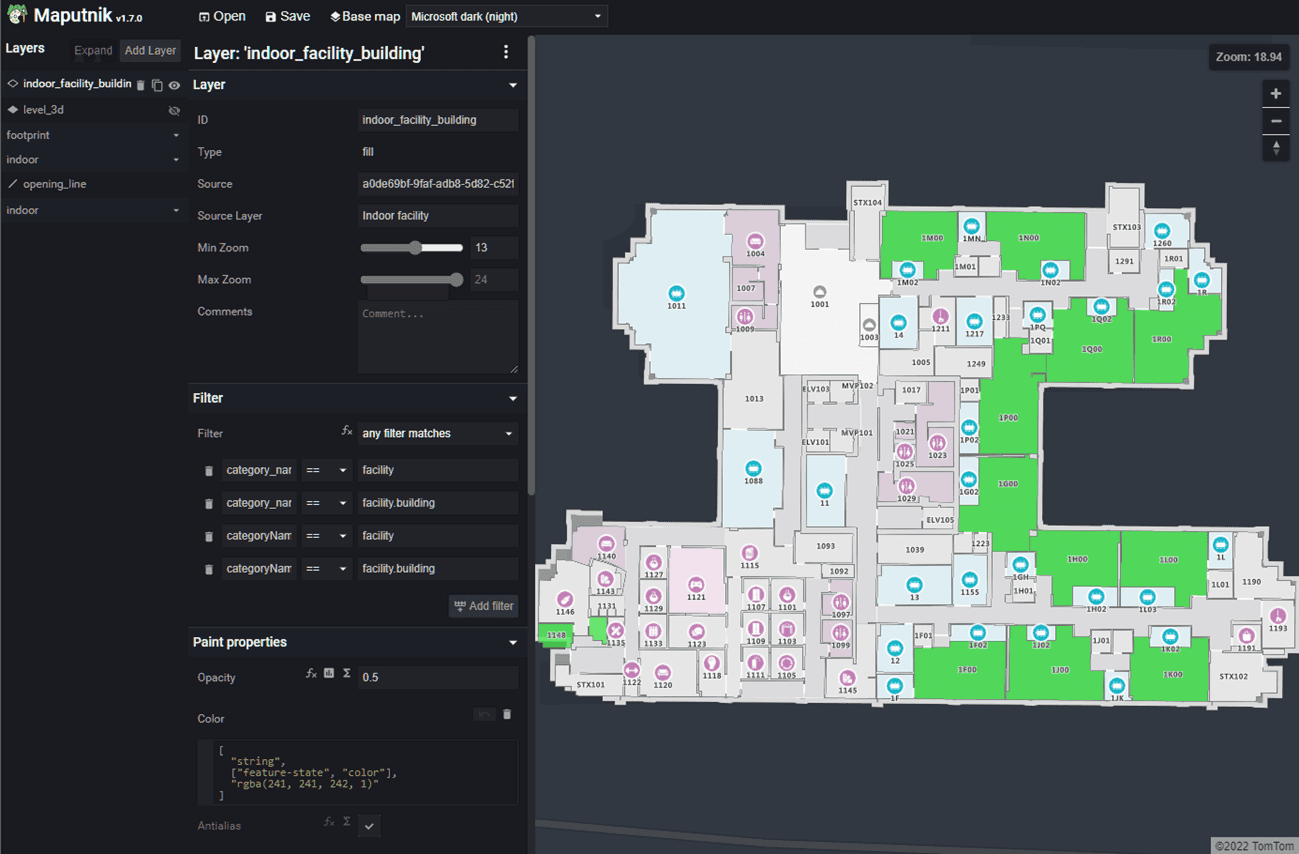
Task: Convert Antialias to an expression (fx icon)
Action: (328, 822)
